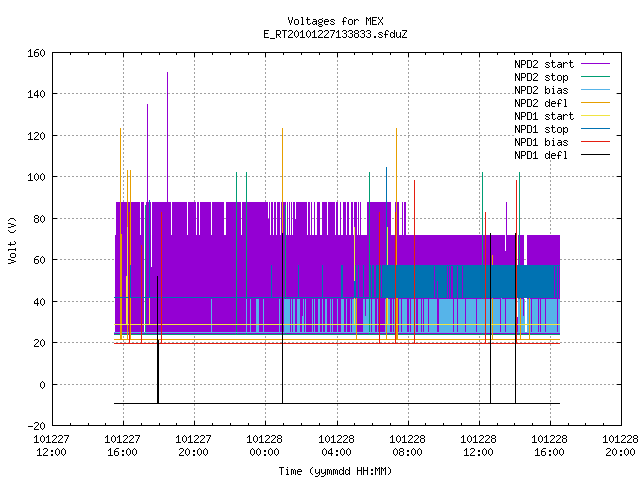Click the dark blue NPD1 stop legend line

coord(596,129)
